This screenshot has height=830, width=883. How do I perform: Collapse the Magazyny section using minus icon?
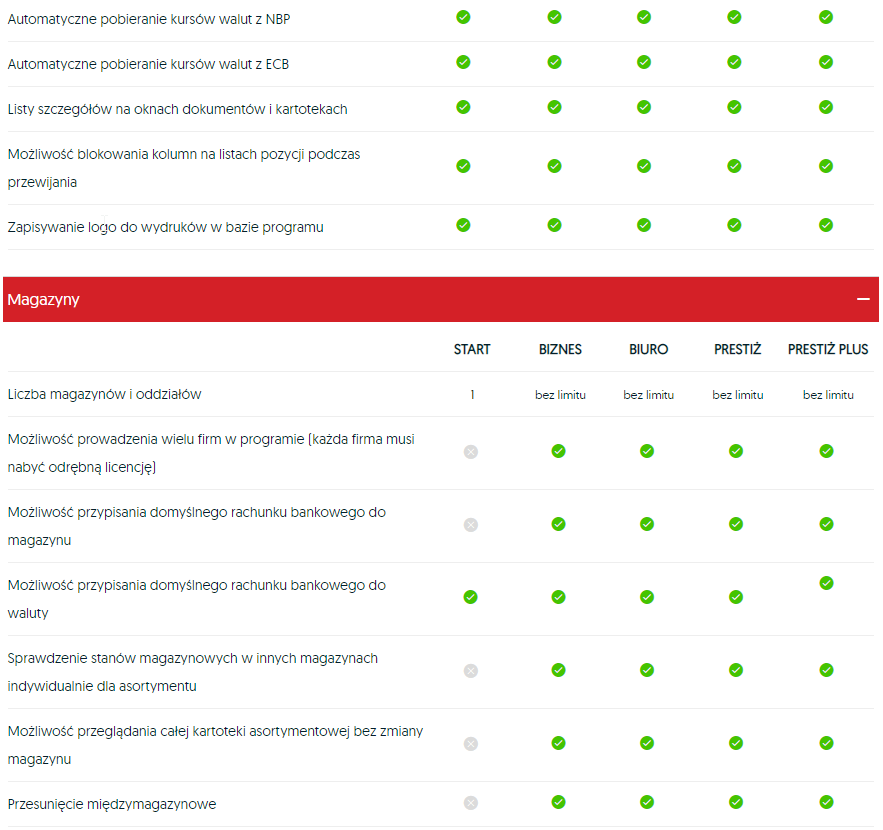pyautogui.click(x=862, y=300)
